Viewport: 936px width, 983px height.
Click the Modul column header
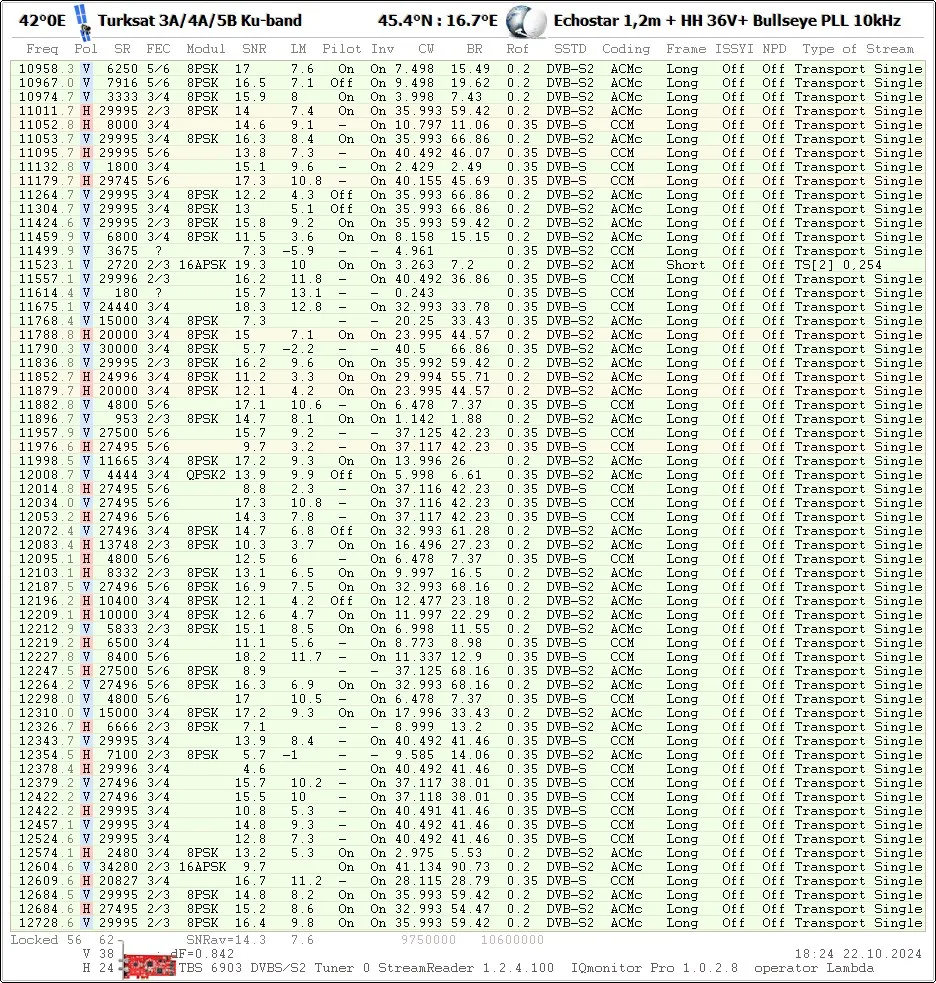tap(205, 49)
